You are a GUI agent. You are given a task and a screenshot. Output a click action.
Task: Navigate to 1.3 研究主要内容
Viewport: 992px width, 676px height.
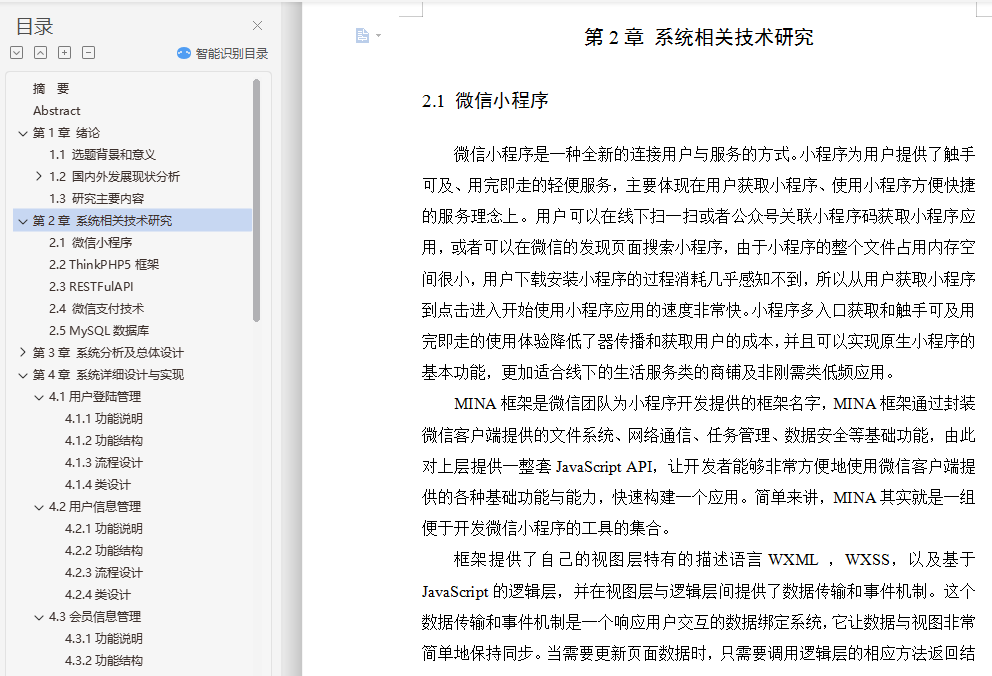point(97,199)
